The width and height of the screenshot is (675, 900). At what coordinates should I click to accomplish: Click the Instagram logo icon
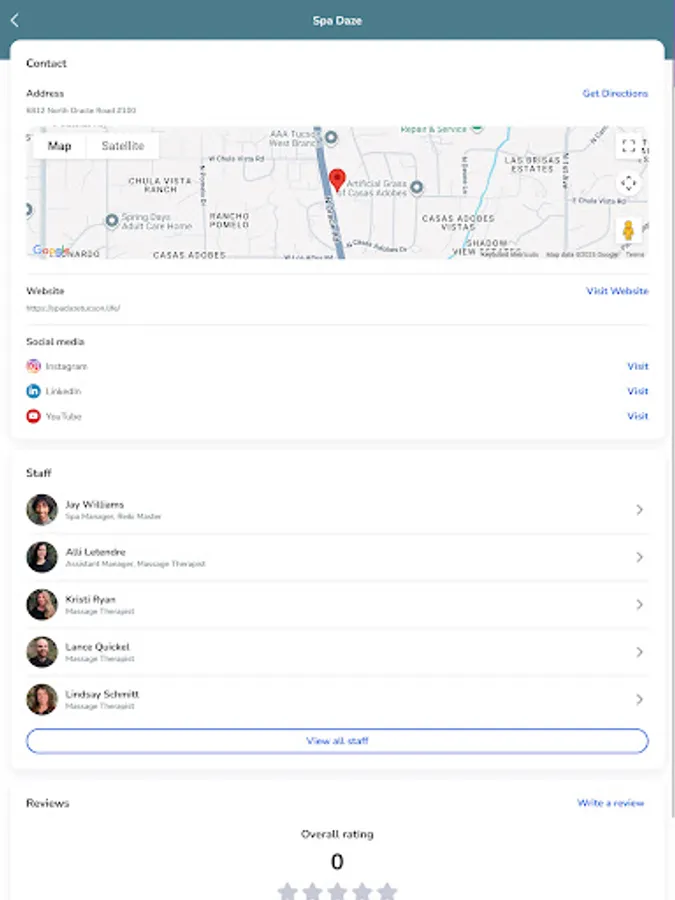[x=33, y=366]
